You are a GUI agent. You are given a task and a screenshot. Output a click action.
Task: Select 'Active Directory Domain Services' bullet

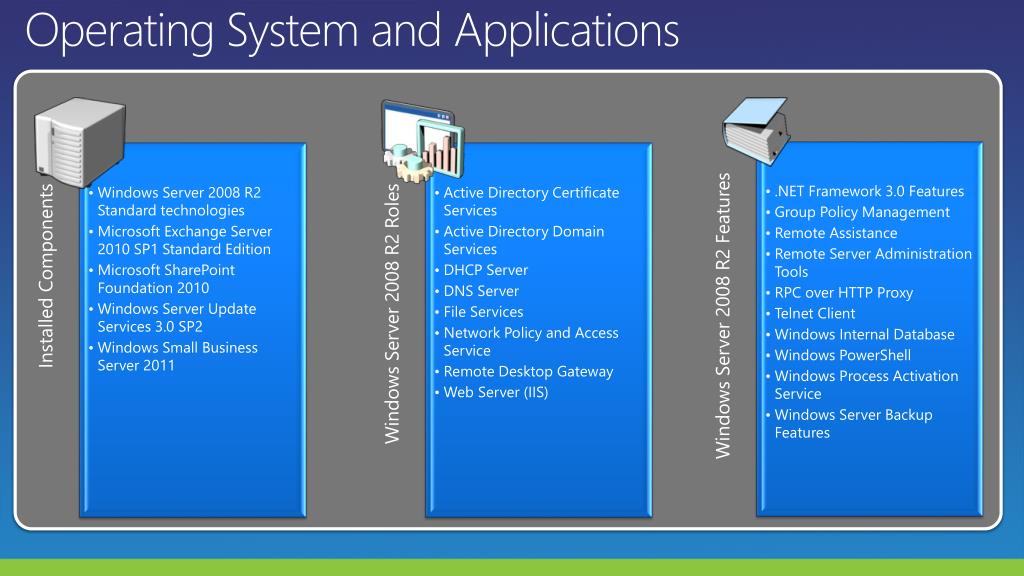524,240
